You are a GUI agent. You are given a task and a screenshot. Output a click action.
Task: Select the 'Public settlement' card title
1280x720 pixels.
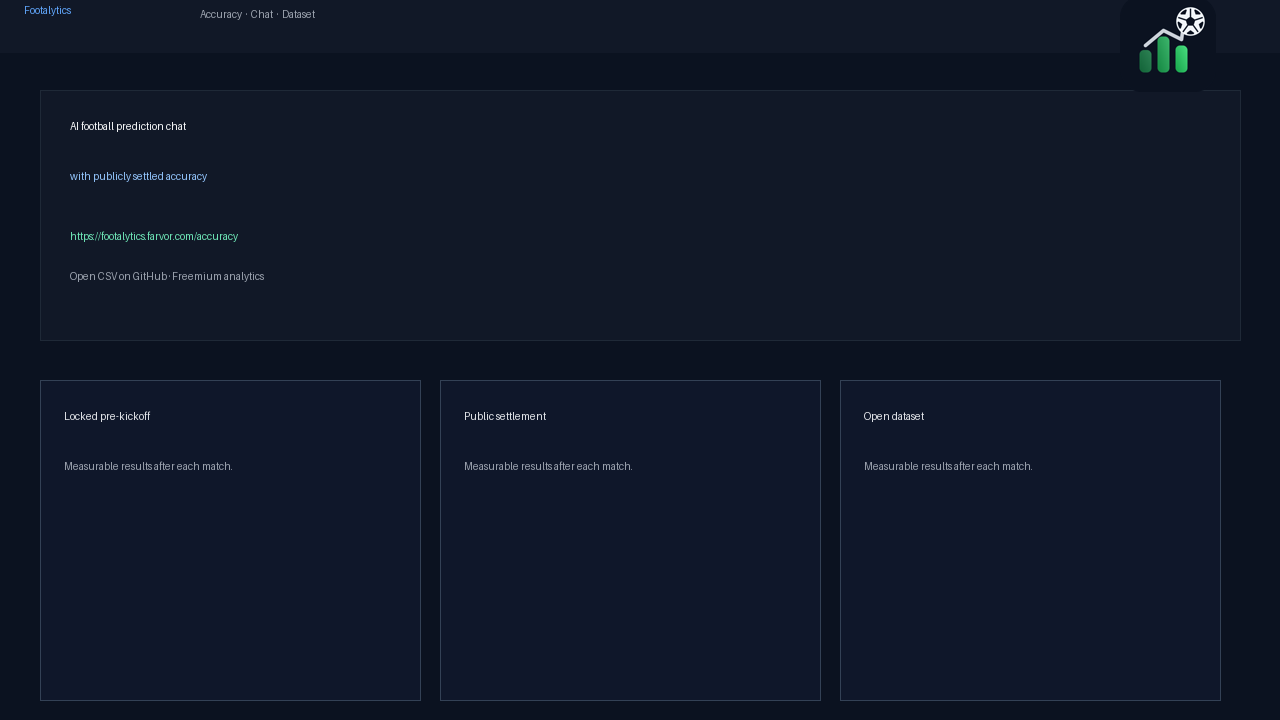pos(505,416)
